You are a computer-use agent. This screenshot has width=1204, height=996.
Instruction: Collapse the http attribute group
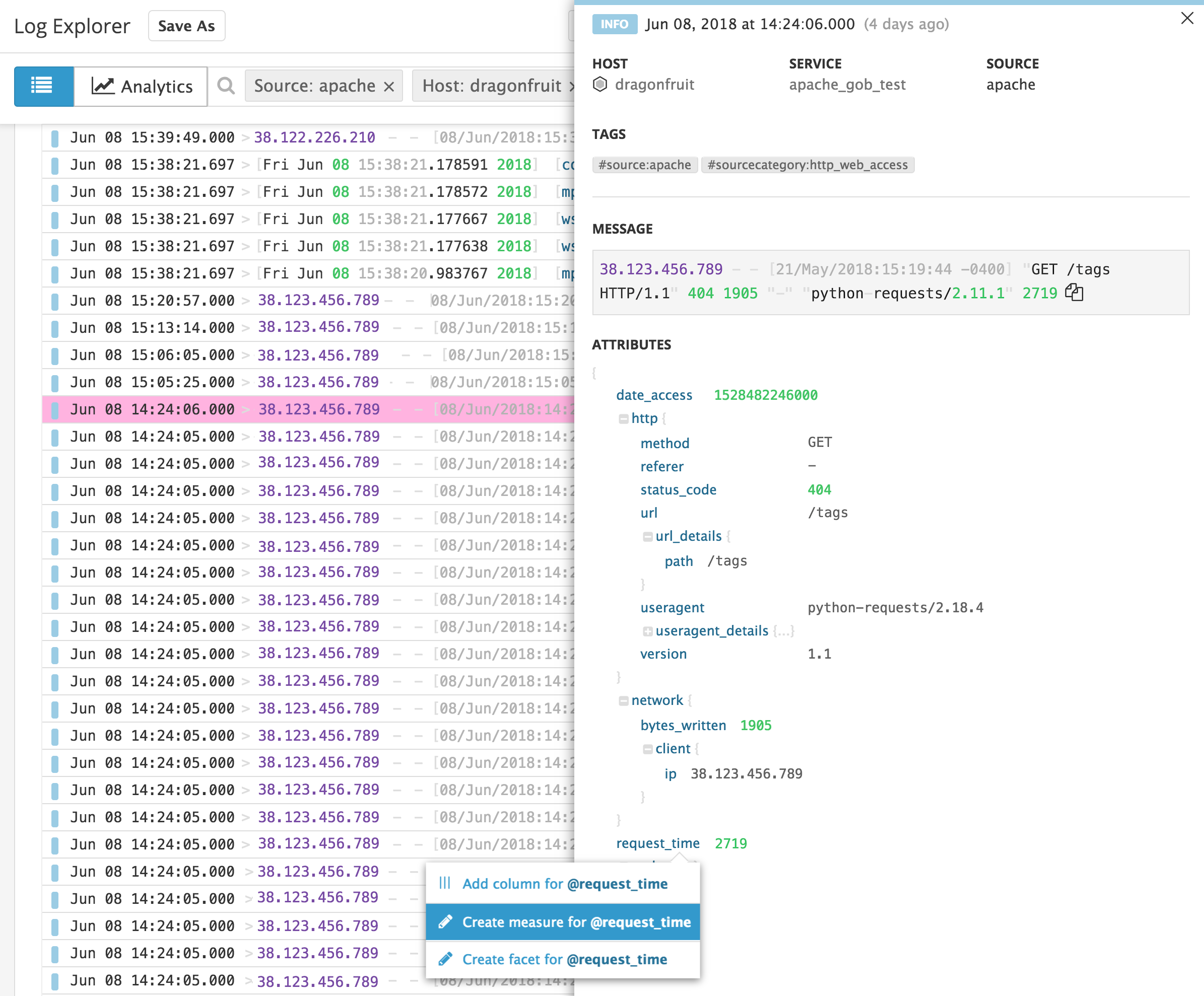point(623,418)
